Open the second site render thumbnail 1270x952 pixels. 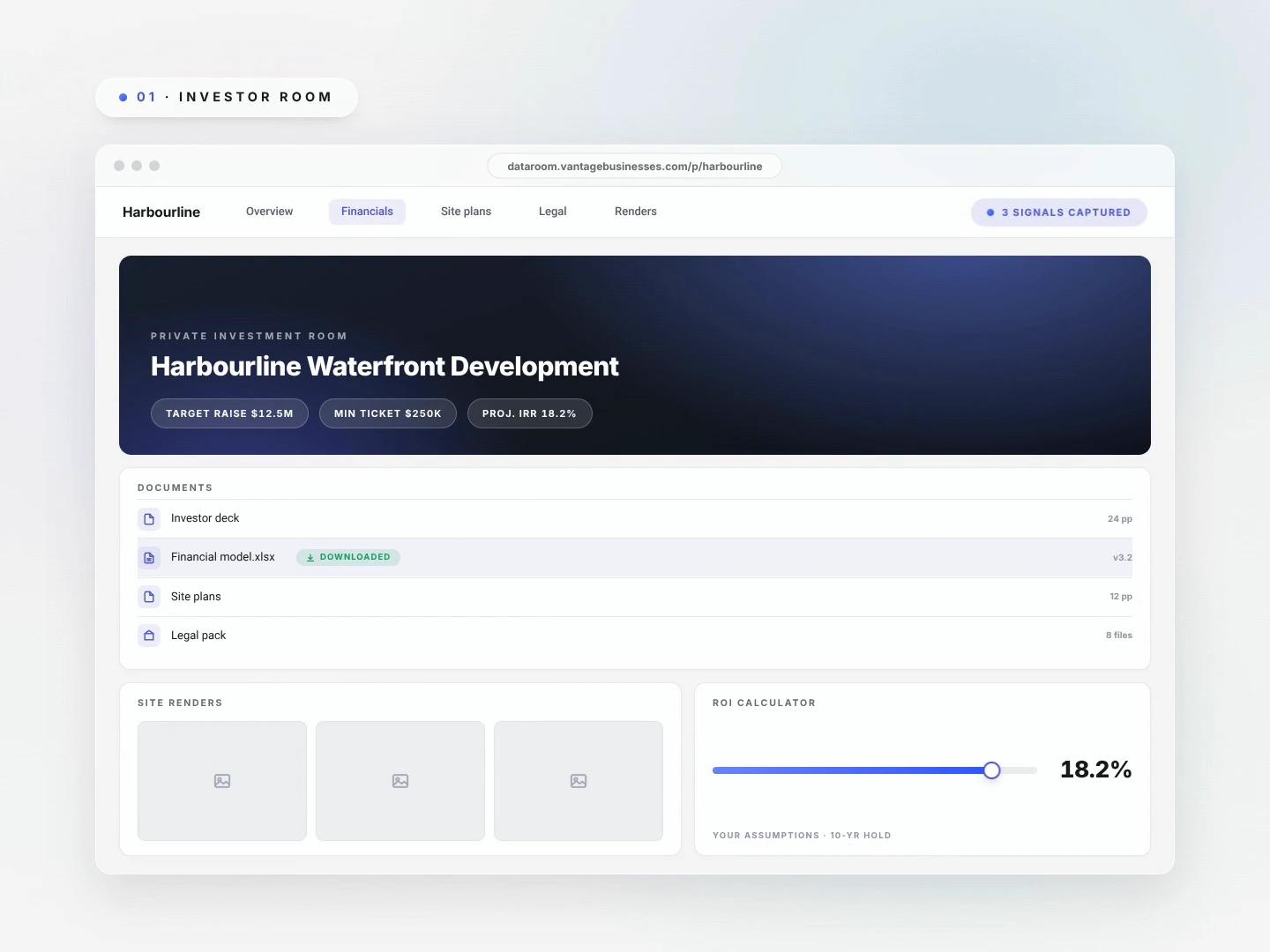[x=400, y=781]
